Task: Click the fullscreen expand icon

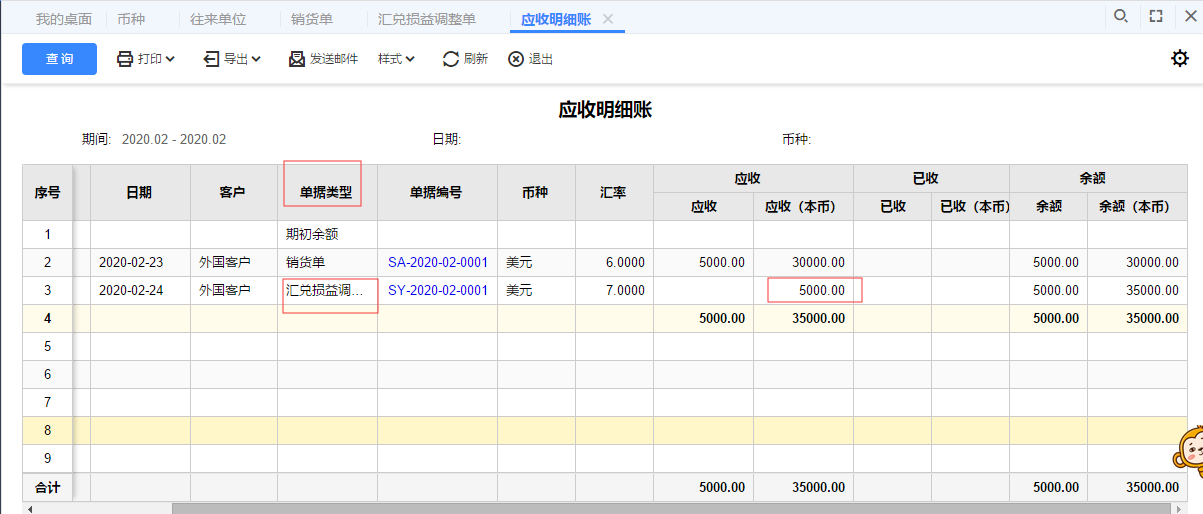Action: [x=1156, y=16]
